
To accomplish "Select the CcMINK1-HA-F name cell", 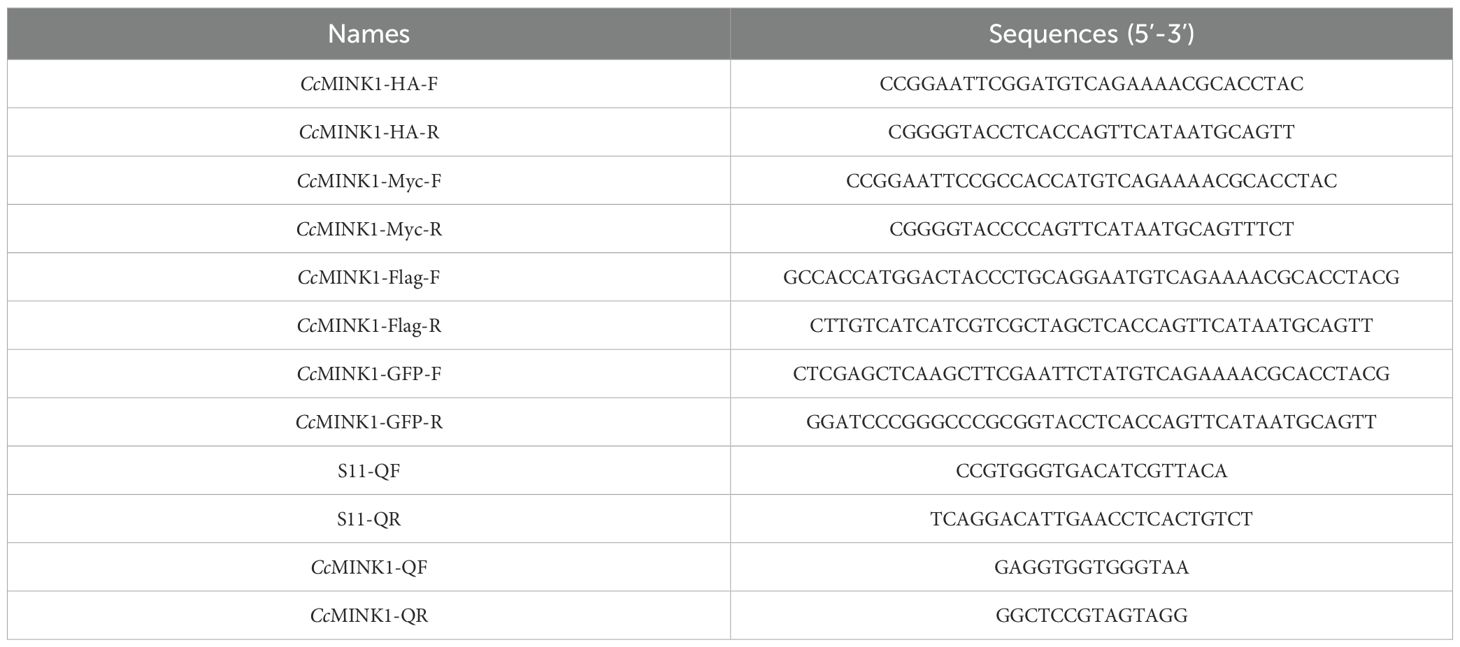I will [369, 84].
